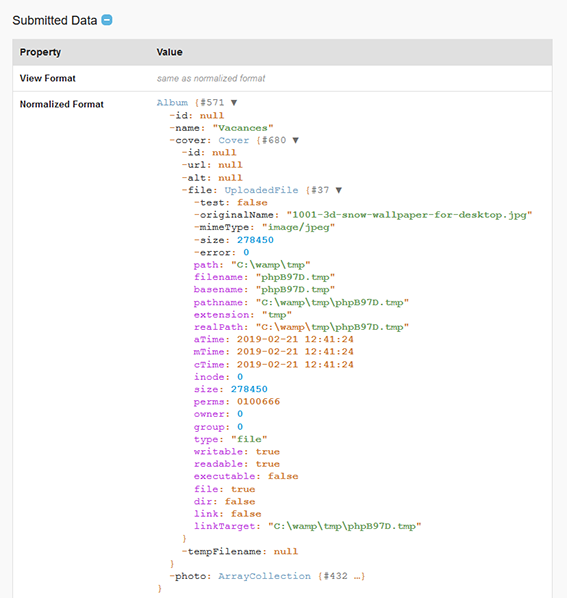The height and width of the screenshot is (598, 567).
Task: Collapse the Cover object arrow
Action: tap(296, 140)
